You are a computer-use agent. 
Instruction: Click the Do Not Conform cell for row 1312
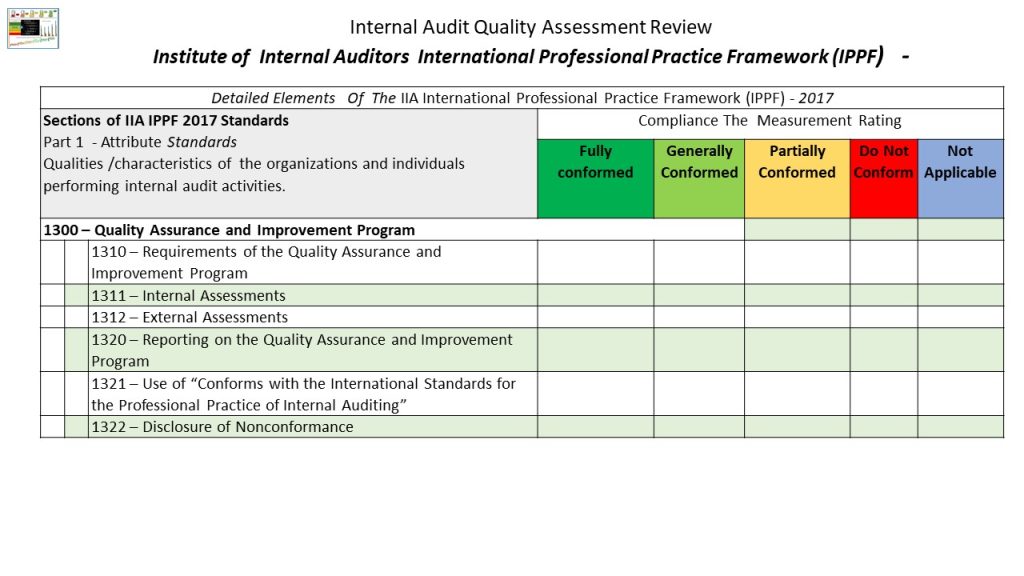coord(884,317)
